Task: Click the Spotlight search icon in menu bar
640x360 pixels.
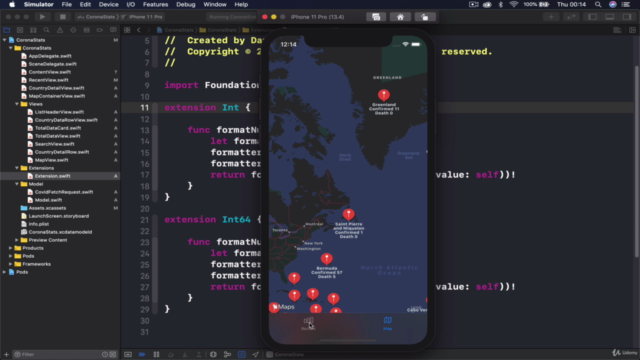Action: click(x=598, y=4)
